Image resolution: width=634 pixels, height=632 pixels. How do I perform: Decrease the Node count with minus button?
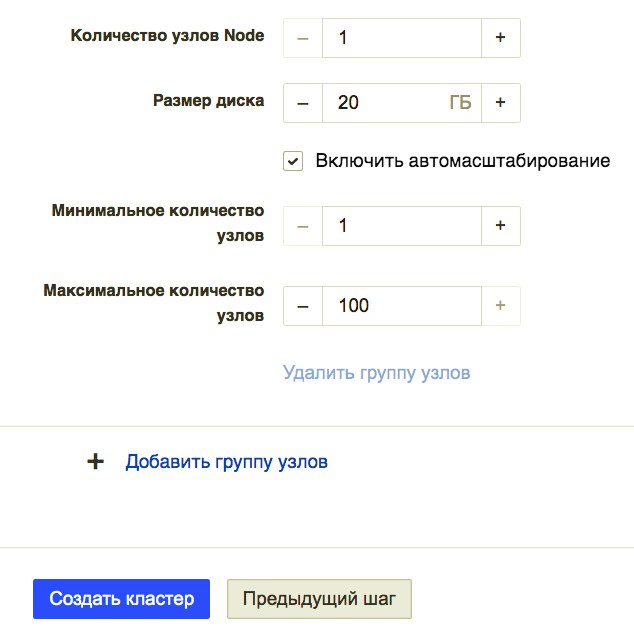tap(303, 38)
